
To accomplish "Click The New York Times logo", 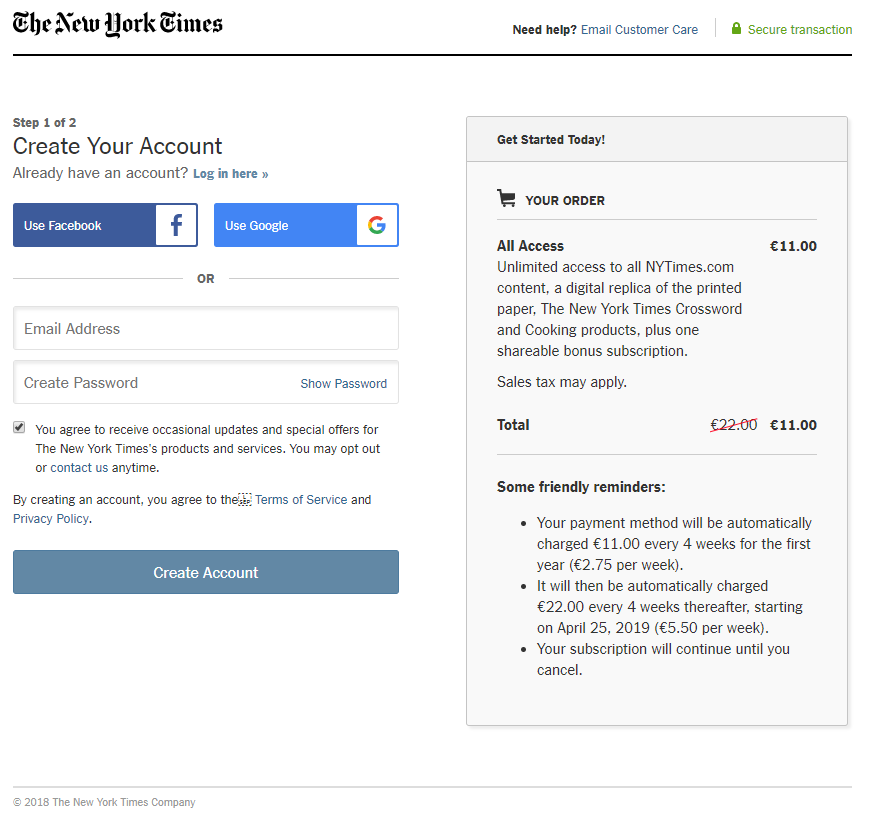I will (118, 24).
